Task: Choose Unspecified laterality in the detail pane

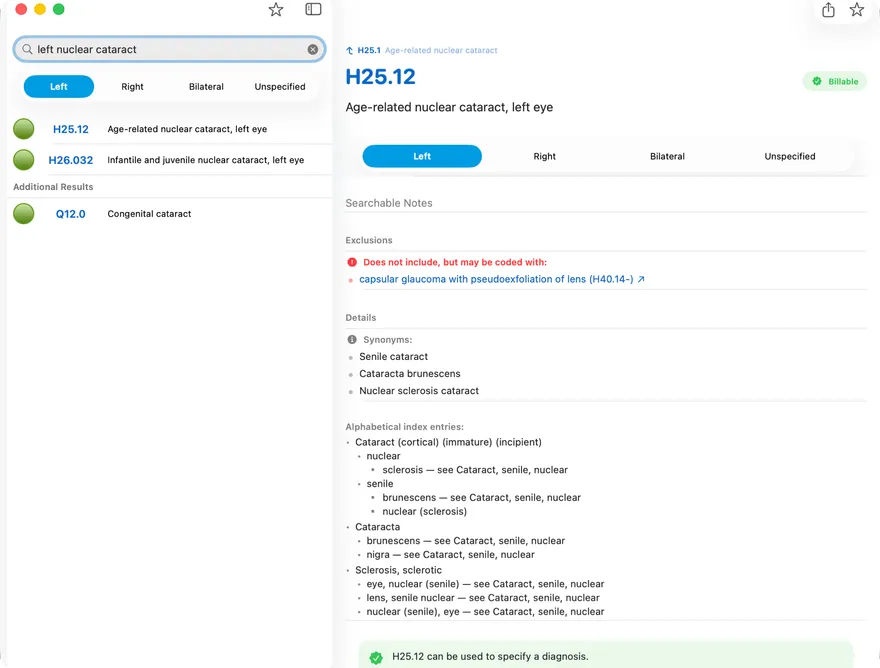Action: (x=790, y=156)
